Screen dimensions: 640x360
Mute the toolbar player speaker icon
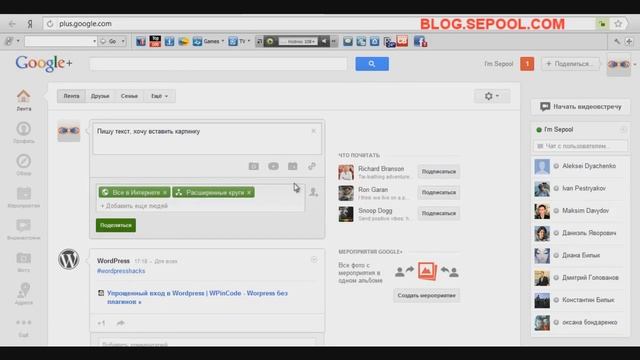pyautogui.click(x=324, y=41)
